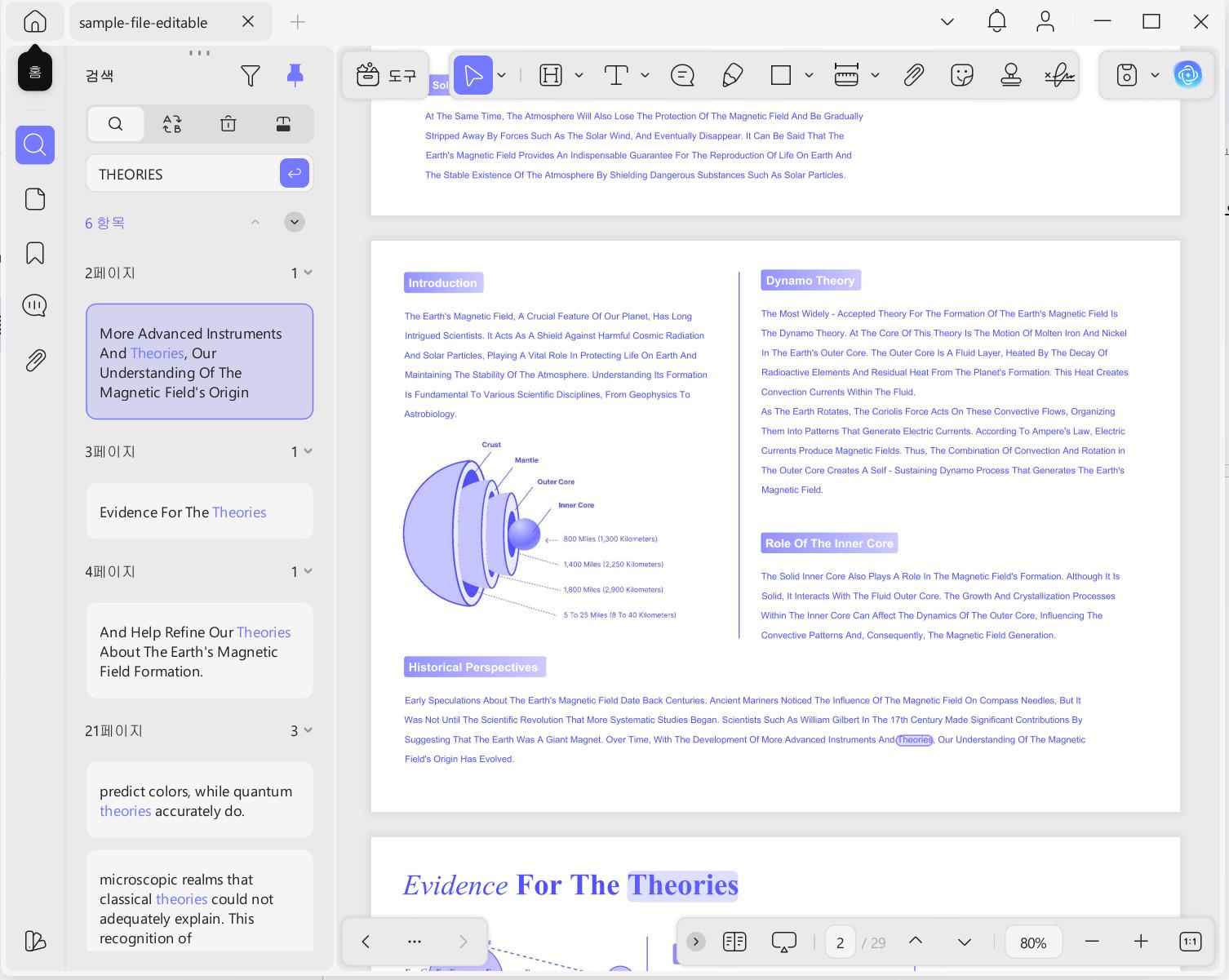Open the AI assistant icon
Image resolution: width=1229 pixels, height=980 pixels.
point(1187,75)
